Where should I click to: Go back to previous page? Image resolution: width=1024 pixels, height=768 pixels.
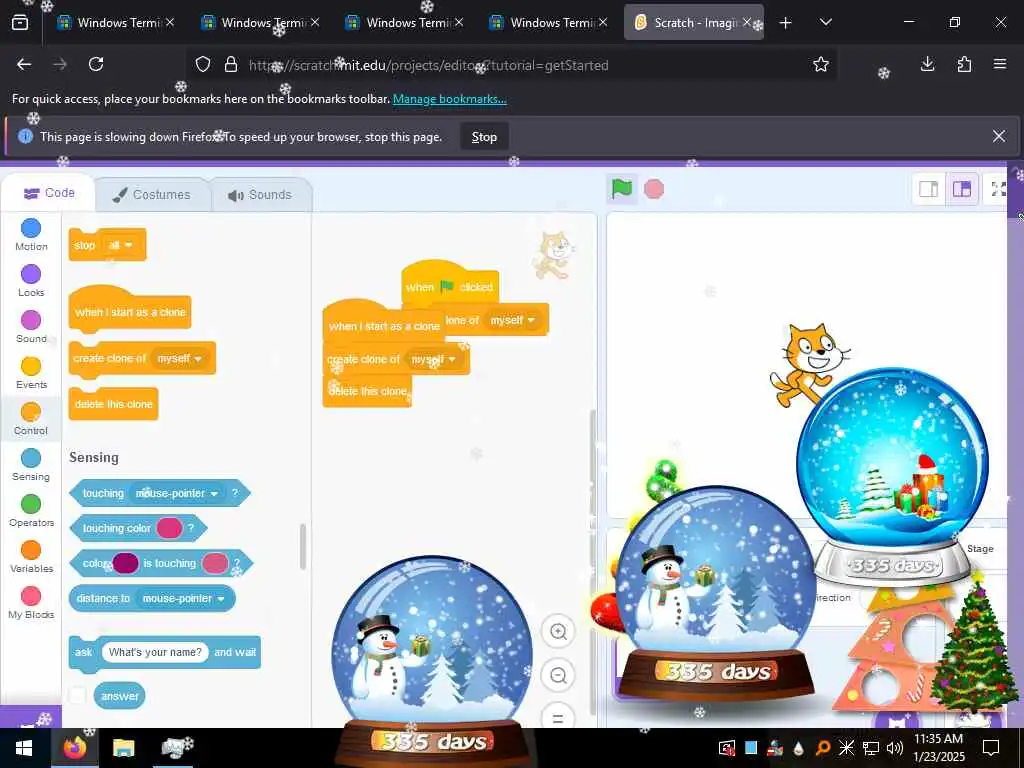(x=24, y=64)
